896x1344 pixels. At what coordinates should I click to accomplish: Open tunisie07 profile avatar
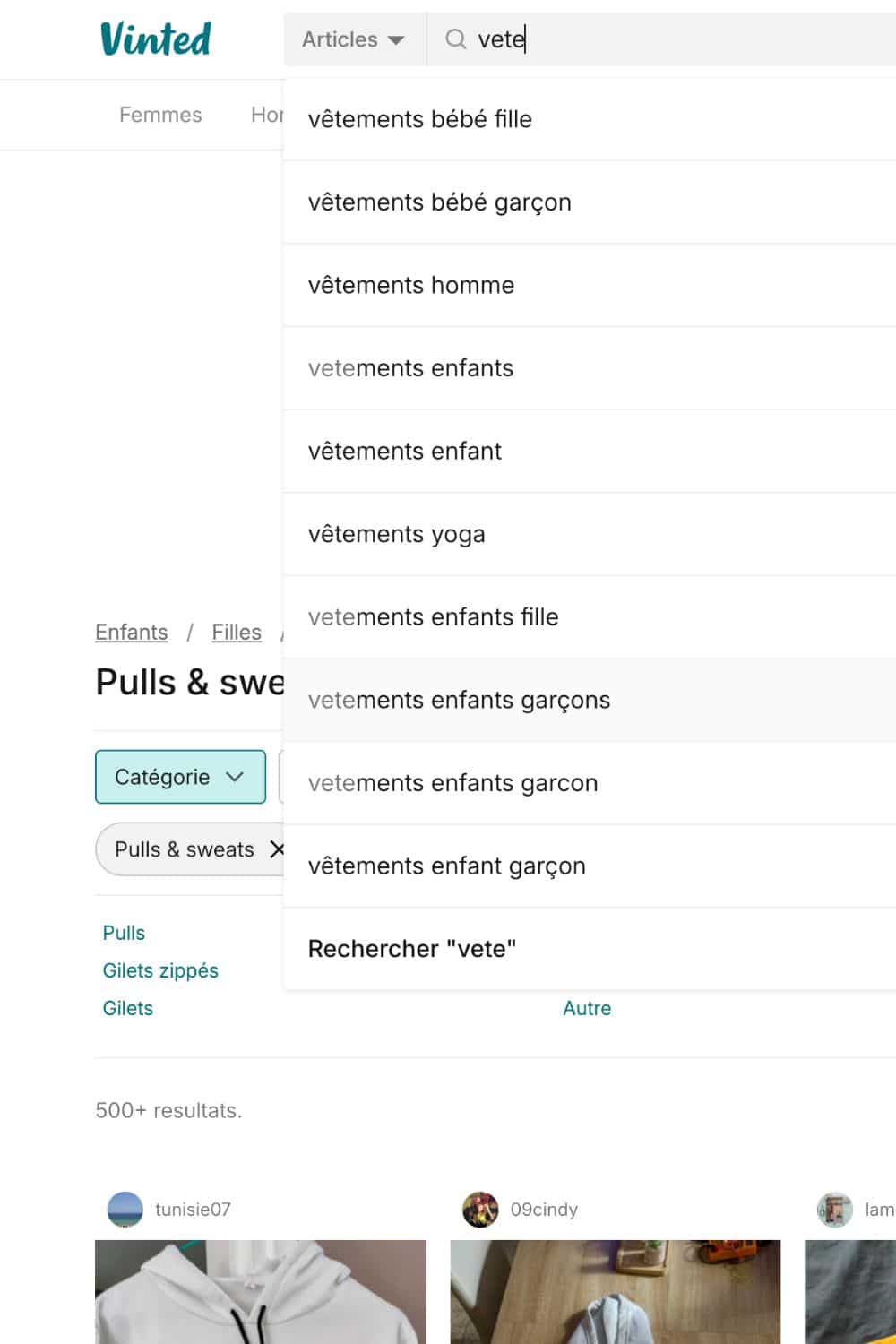point(125,1210)
